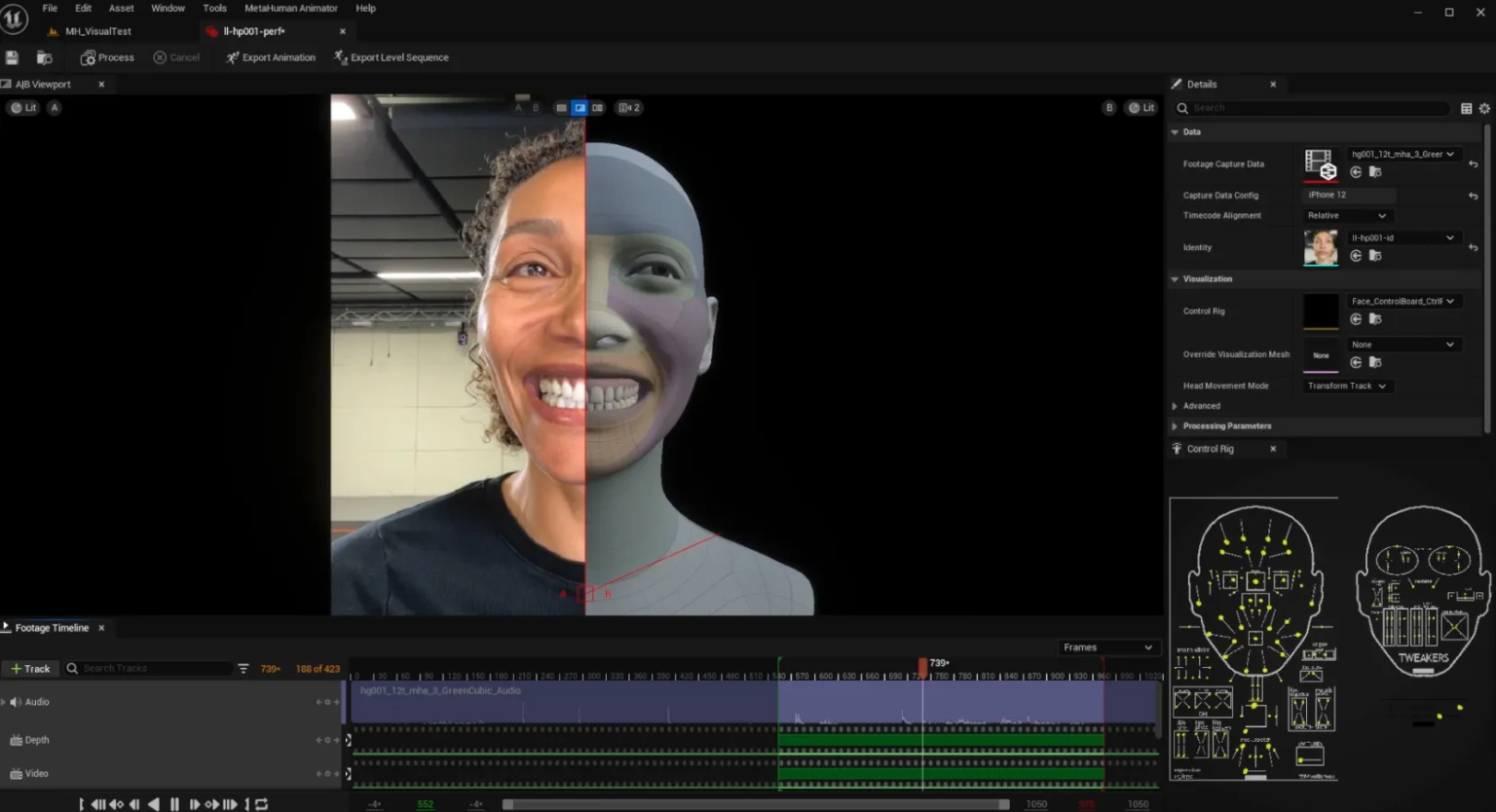Image resolution: width=1496 pixels, height=812 pixels.
Task: Open Head Movement Mode dropdown
Action: [1347, 387]
